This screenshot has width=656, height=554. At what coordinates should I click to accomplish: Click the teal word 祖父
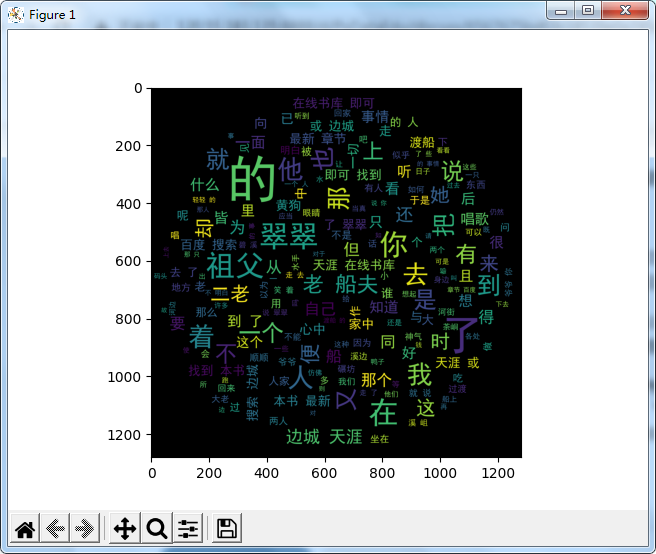235,265
